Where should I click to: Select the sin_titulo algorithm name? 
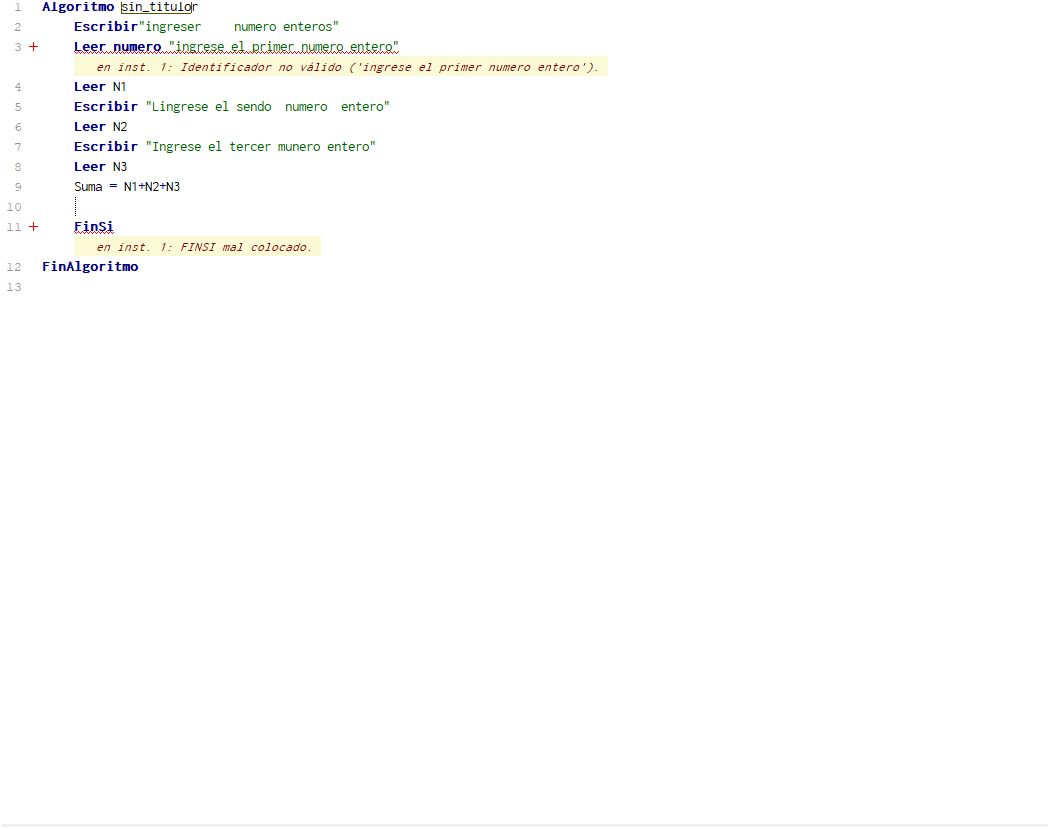pos(157,7)
